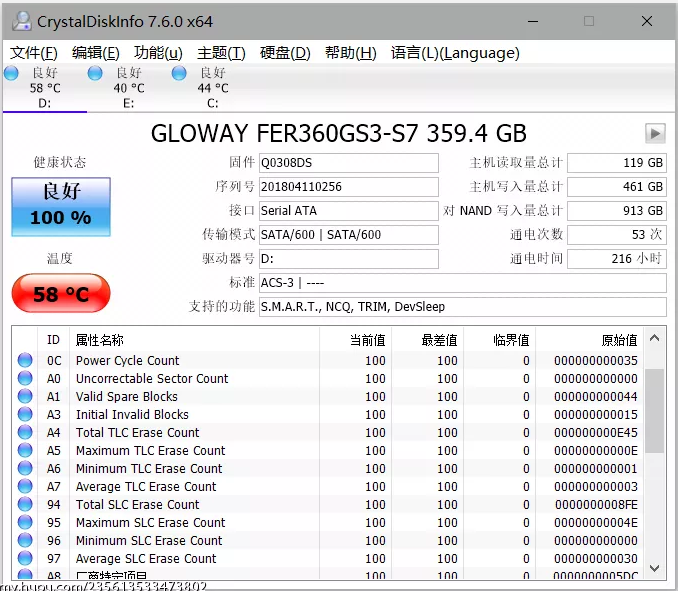Click the status orb for Average SLC Erase Count
The height and width of the screenshot is (591, 678).
[x=25, y=558]
